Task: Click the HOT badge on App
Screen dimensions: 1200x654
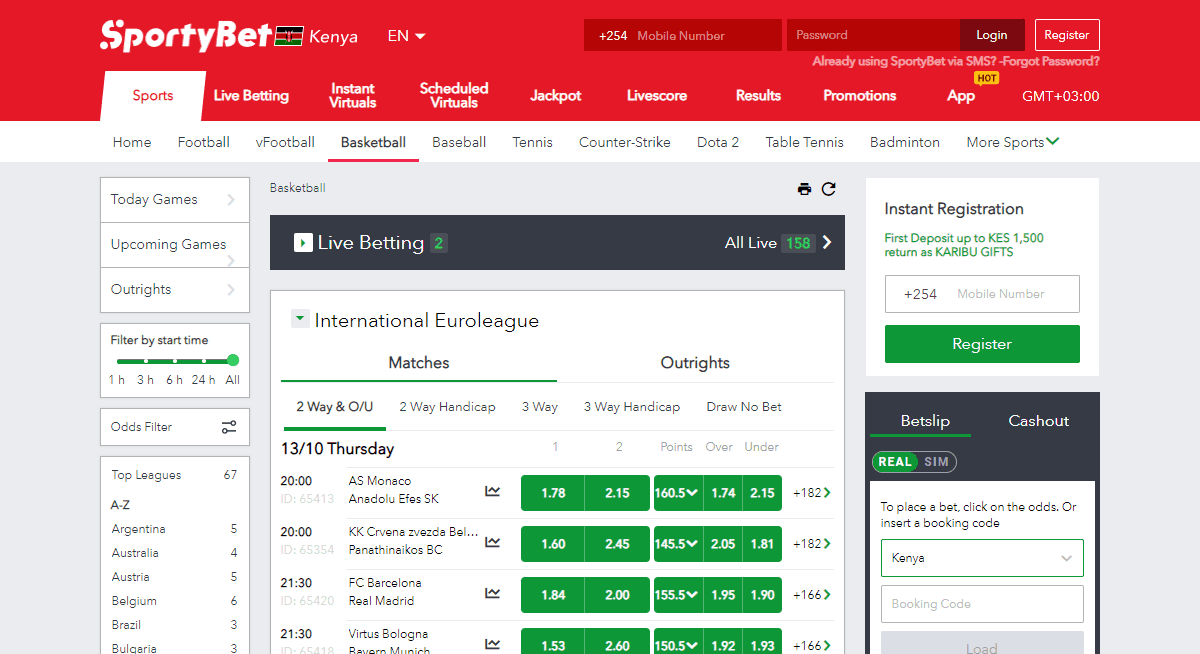Action: pos(987,78)
